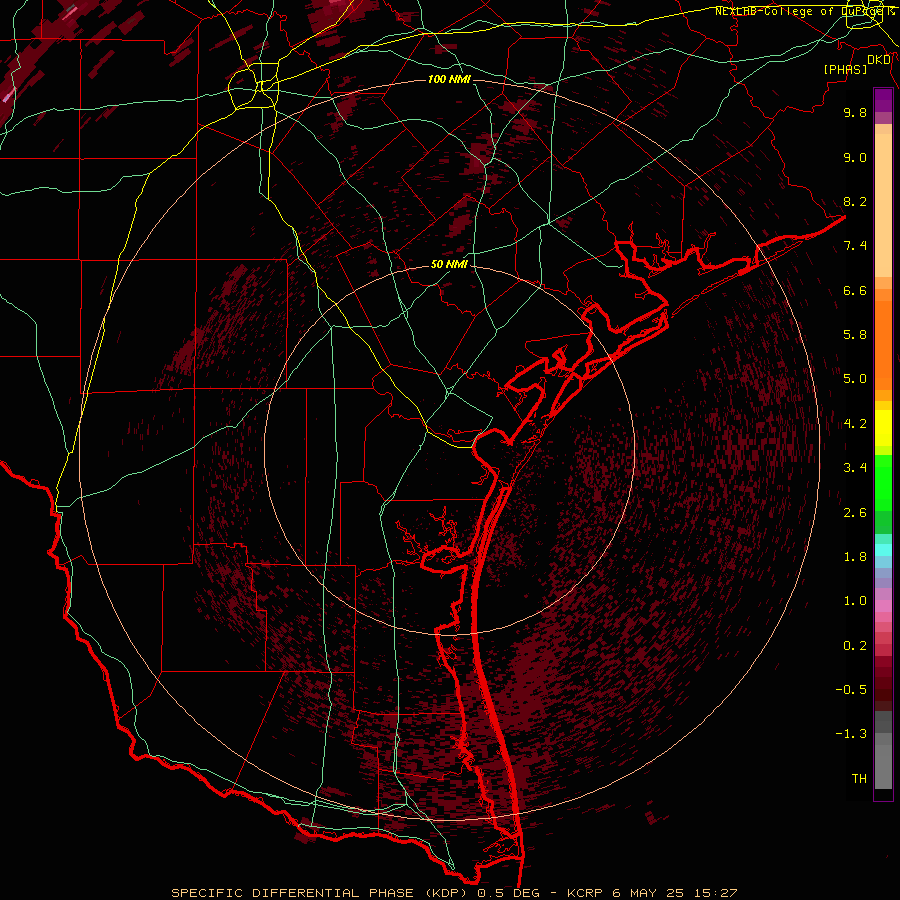The height and width of the screenshot is (900, 900).
Task: Click the 0.2 value on the color scale
Action: pos(855,646)
